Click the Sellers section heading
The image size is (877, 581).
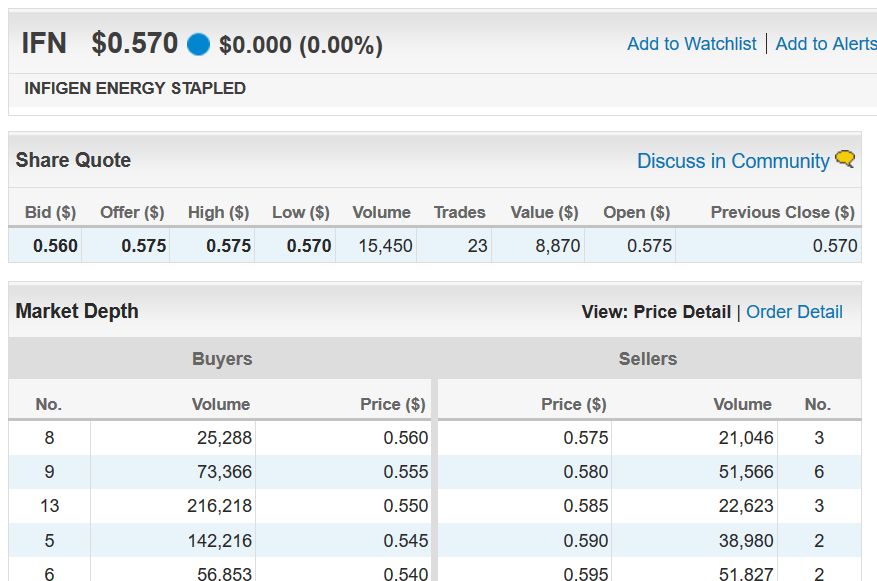coord(648,359)
